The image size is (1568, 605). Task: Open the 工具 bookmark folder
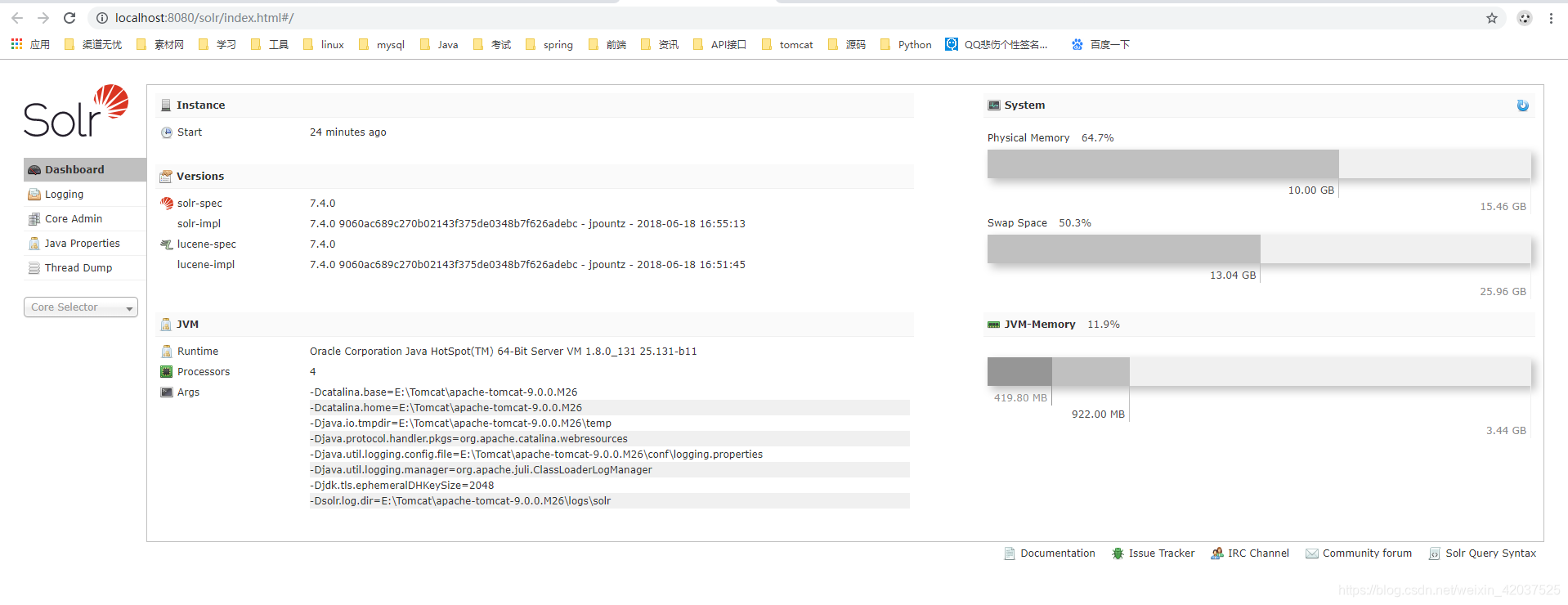(270, 44)
